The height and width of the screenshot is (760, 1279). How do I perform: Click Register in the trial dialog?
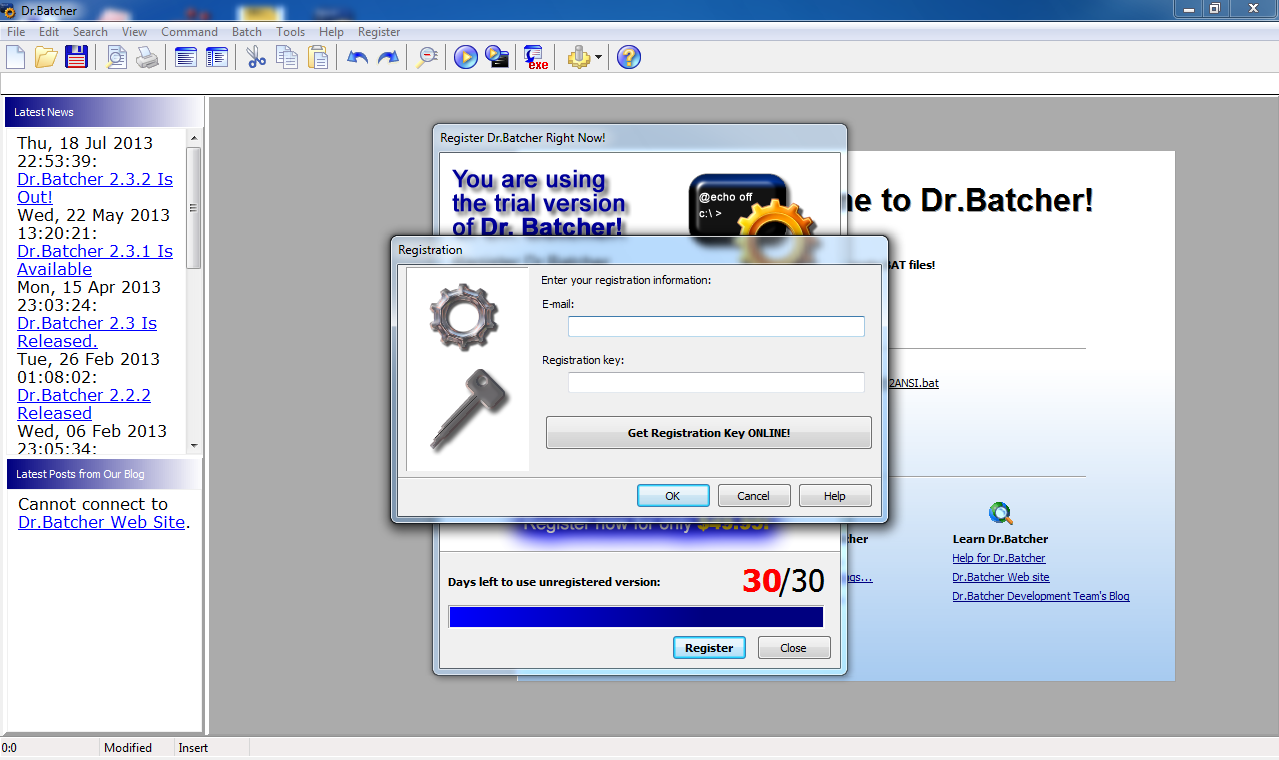(709, 648)
